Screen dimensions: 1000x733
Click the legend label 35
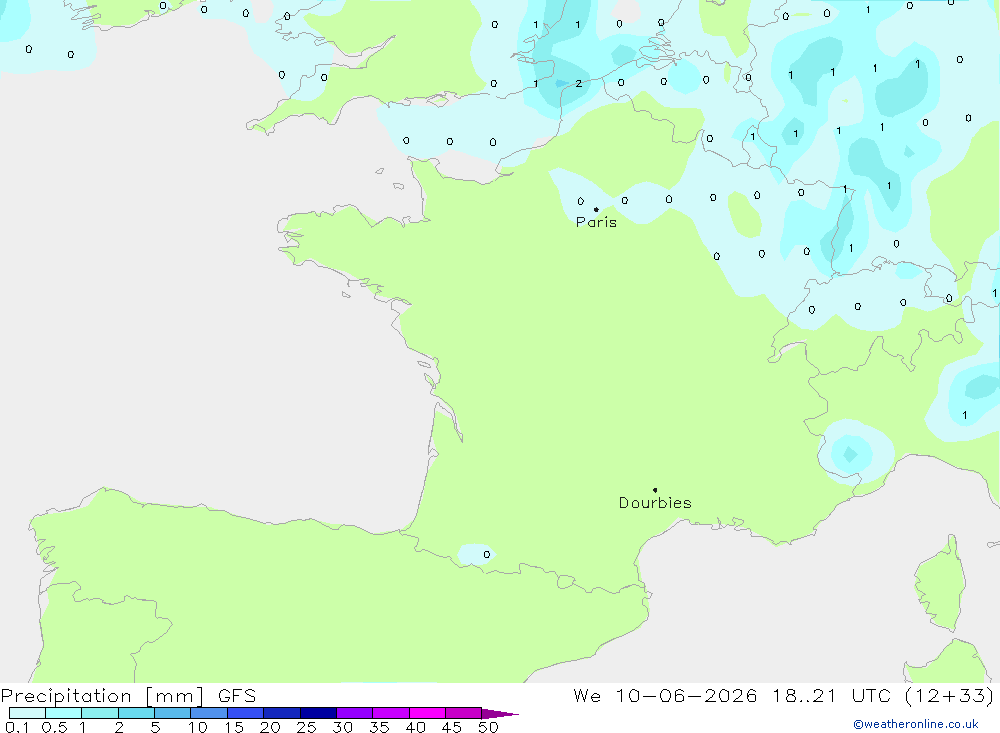[x=379, y=727]
